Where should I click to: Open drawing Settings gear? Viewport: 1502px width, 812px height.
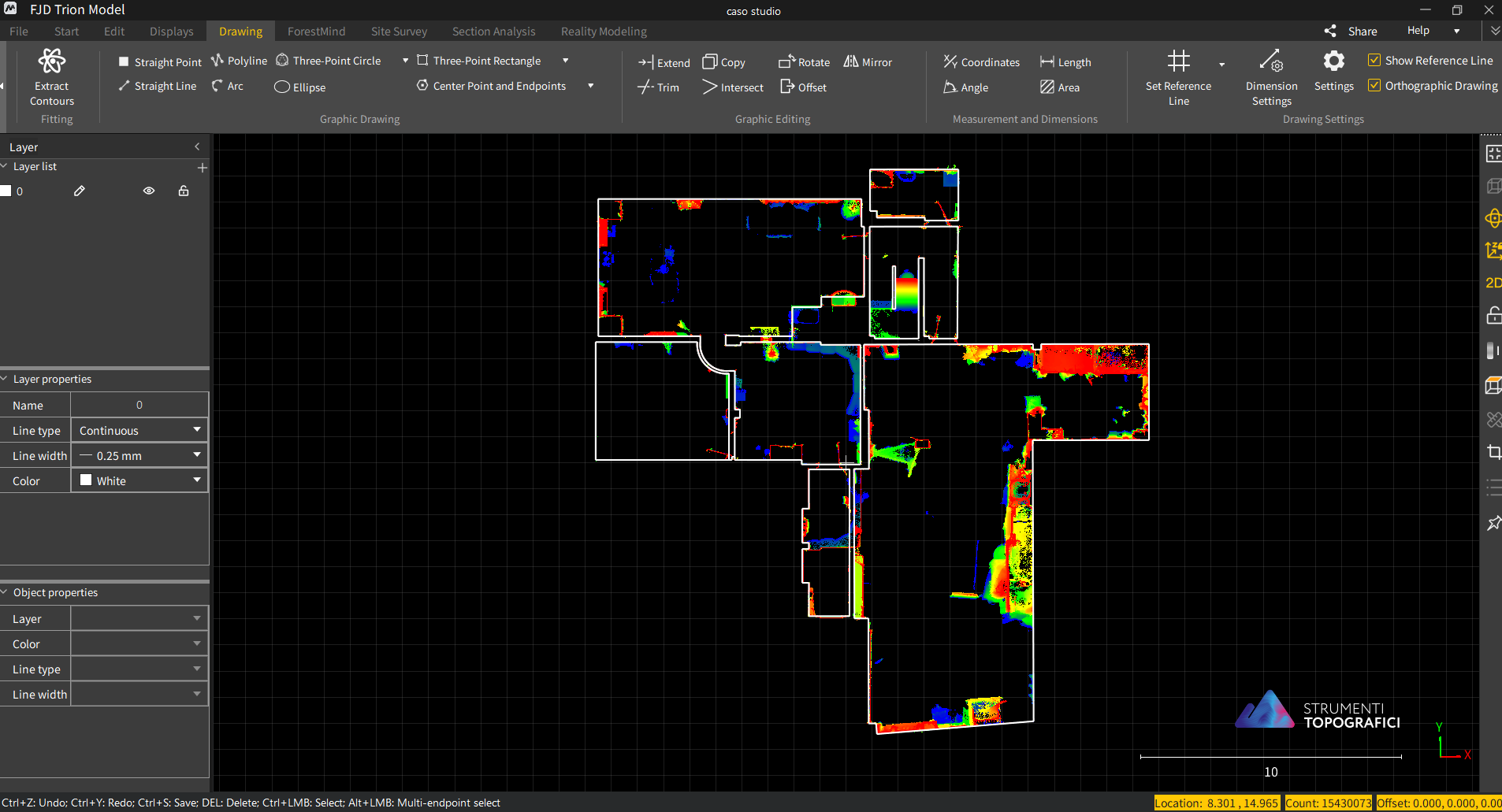1333,71
